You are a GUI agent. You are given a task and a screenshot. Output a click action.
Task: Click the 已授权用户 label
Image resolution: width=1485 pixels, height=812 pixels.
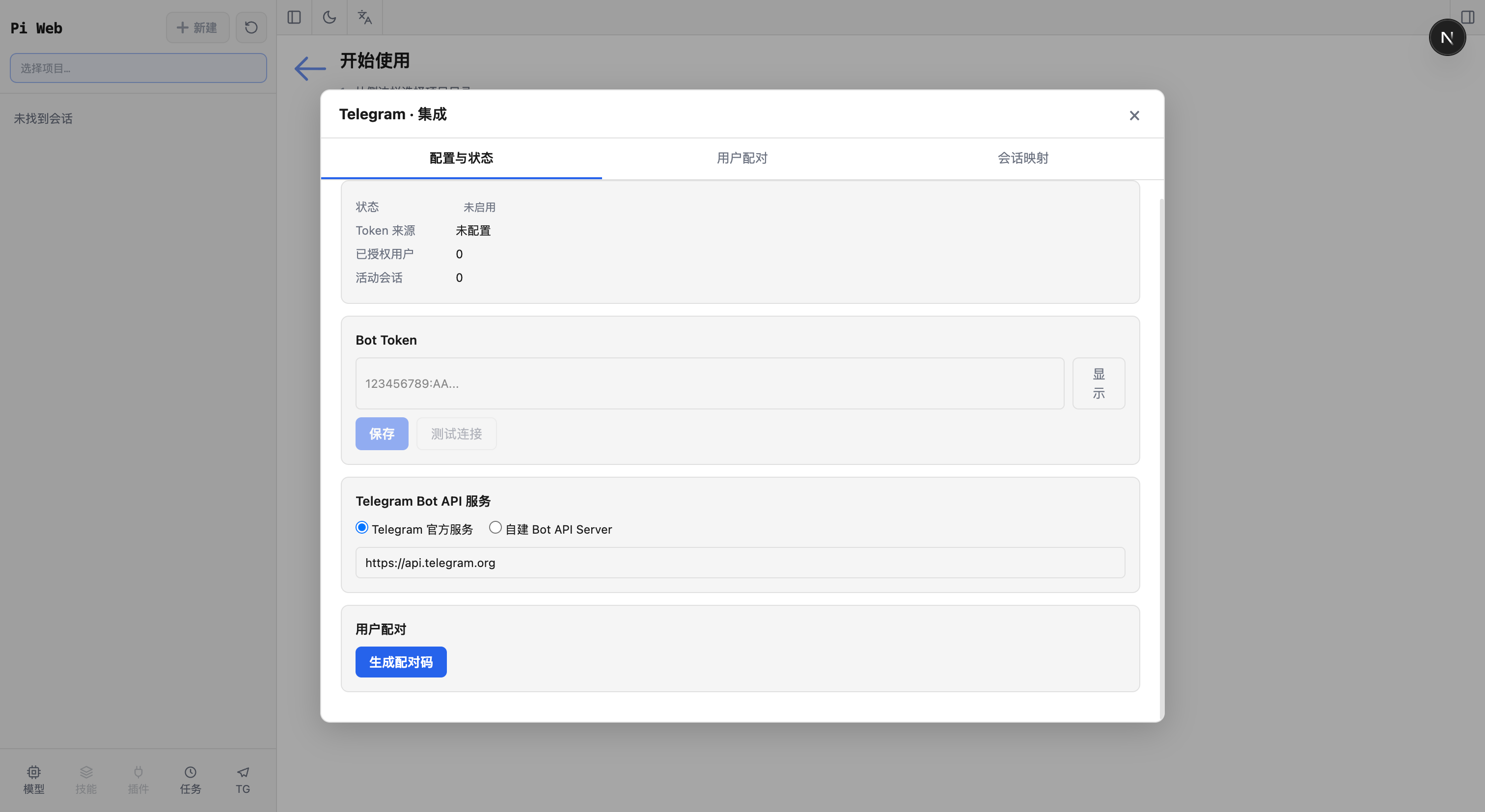pos(385,254)
